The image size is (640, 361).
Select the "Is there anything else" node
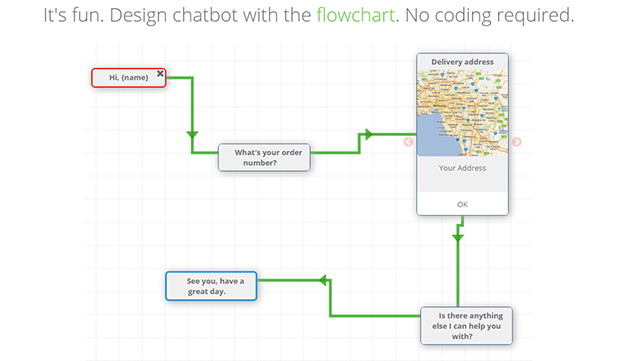467,326
